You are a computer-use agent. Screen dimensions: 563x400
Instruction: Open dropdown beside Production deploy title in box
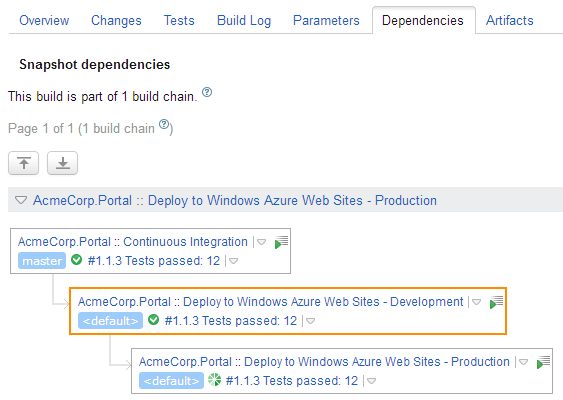click(x=524, y=362)
